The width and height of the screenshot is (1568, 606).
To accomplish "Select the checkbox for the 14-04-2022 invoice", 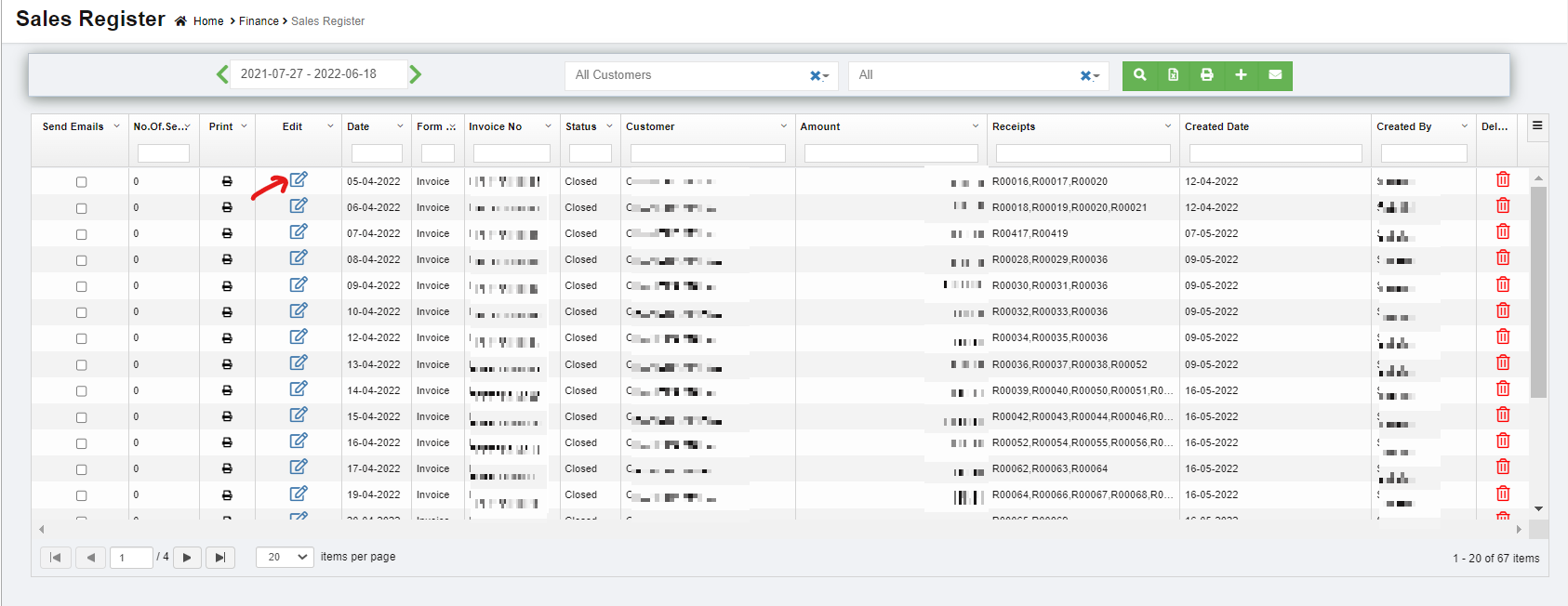I will pos(82,391).
